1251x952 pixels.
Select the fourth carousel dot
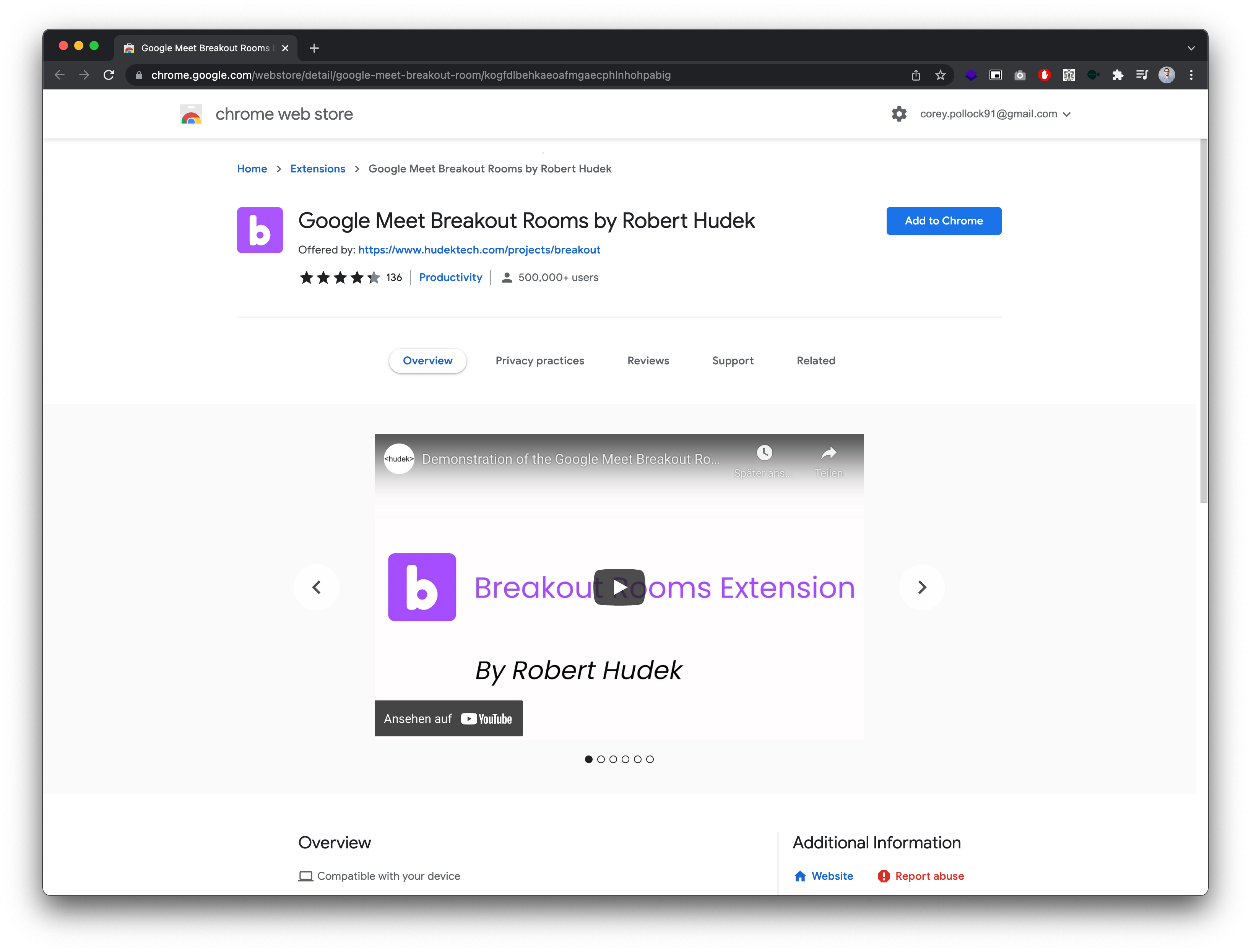tap(625, 760)
